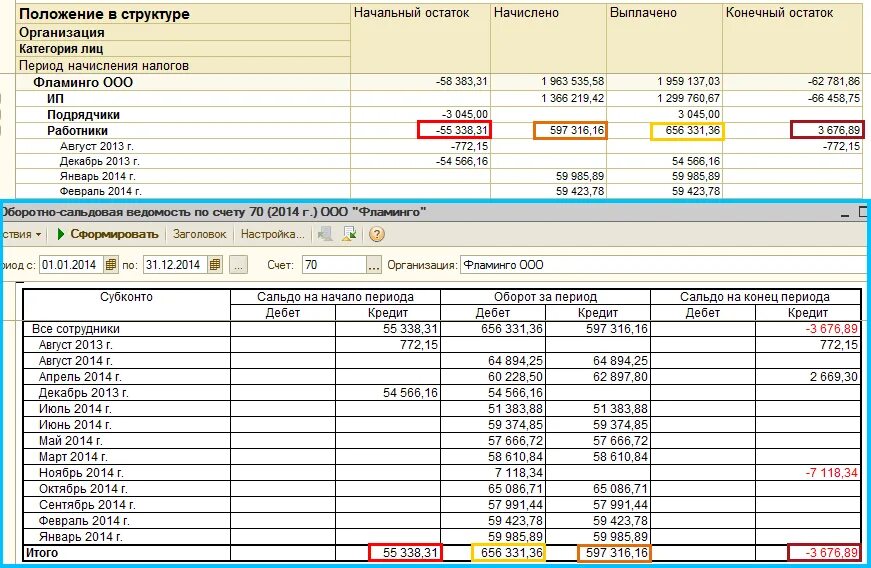Click ИП ending balance -66 458,75
This screenshot has width=871, height=568.
pyautogui.click(x=834, y=98)
